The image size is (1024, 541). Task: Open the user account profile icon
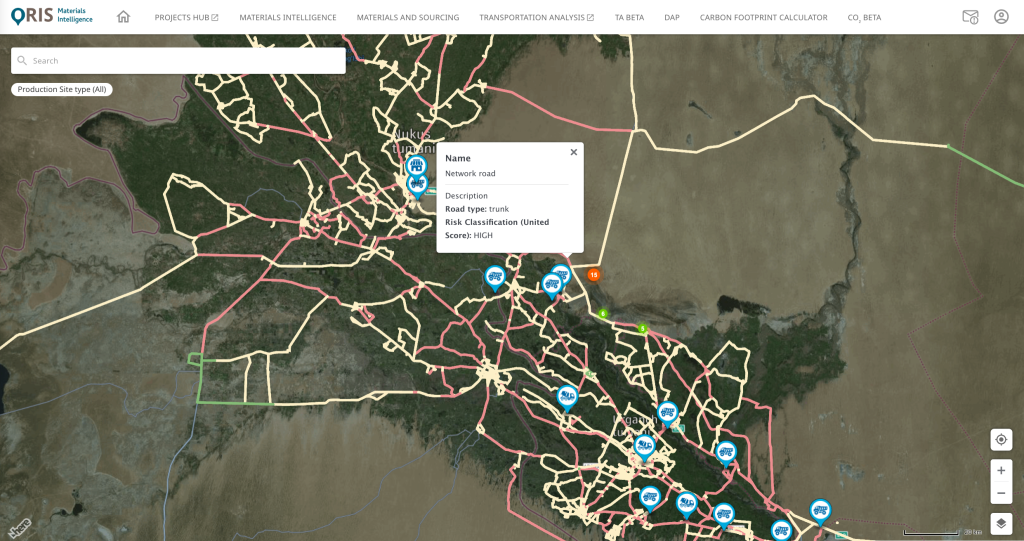pyautogui.click(x=1001, y=17)
